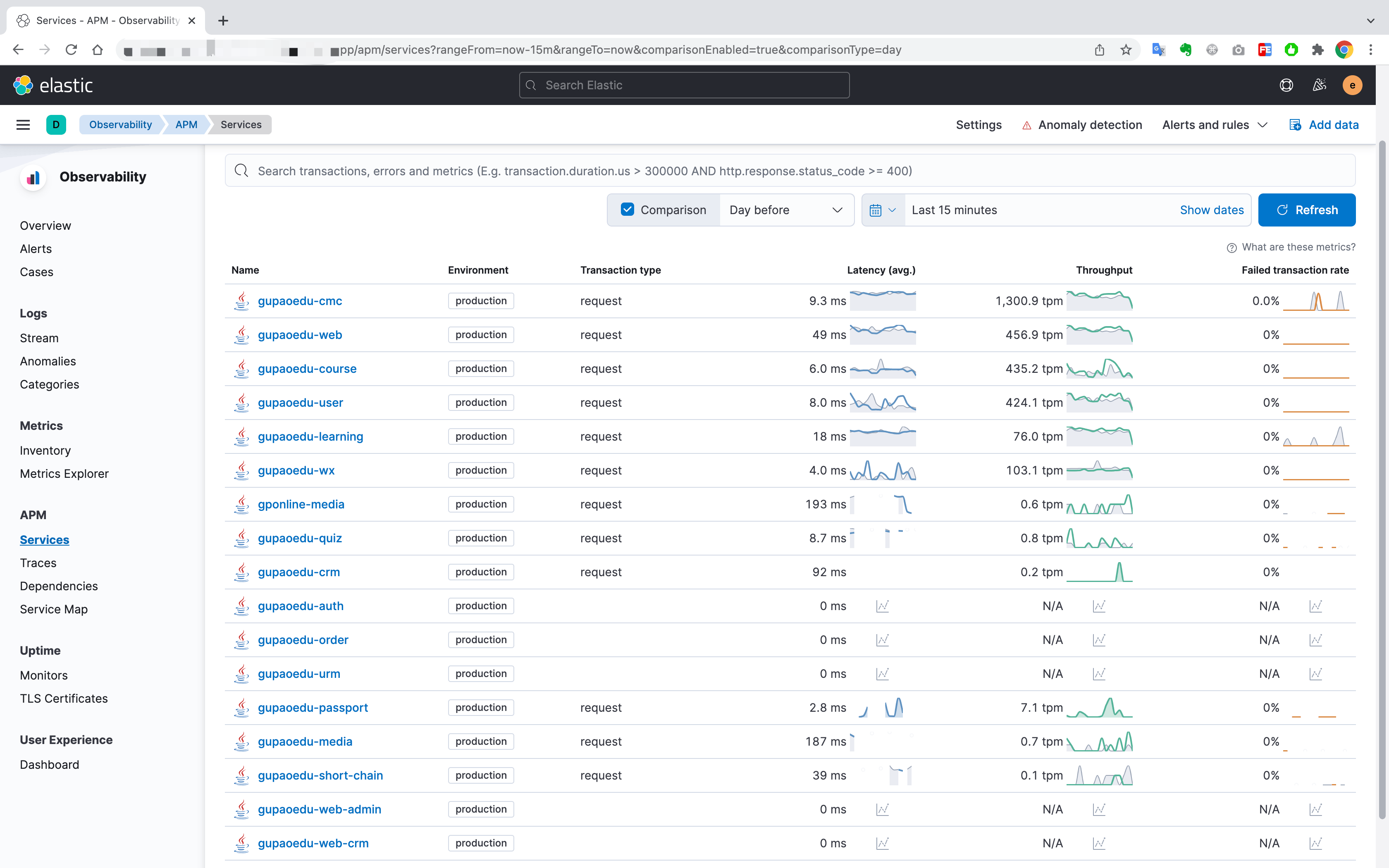1389x868 pixels.
Task: Open Anomaly detection
Action: 1083,124
